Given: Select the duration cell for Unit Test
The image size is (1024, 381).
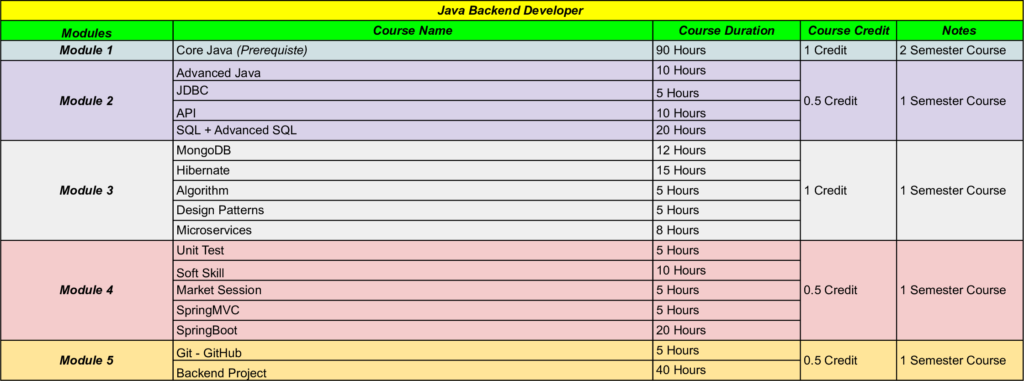Looking at the screenshot, I should click(727, 250).
